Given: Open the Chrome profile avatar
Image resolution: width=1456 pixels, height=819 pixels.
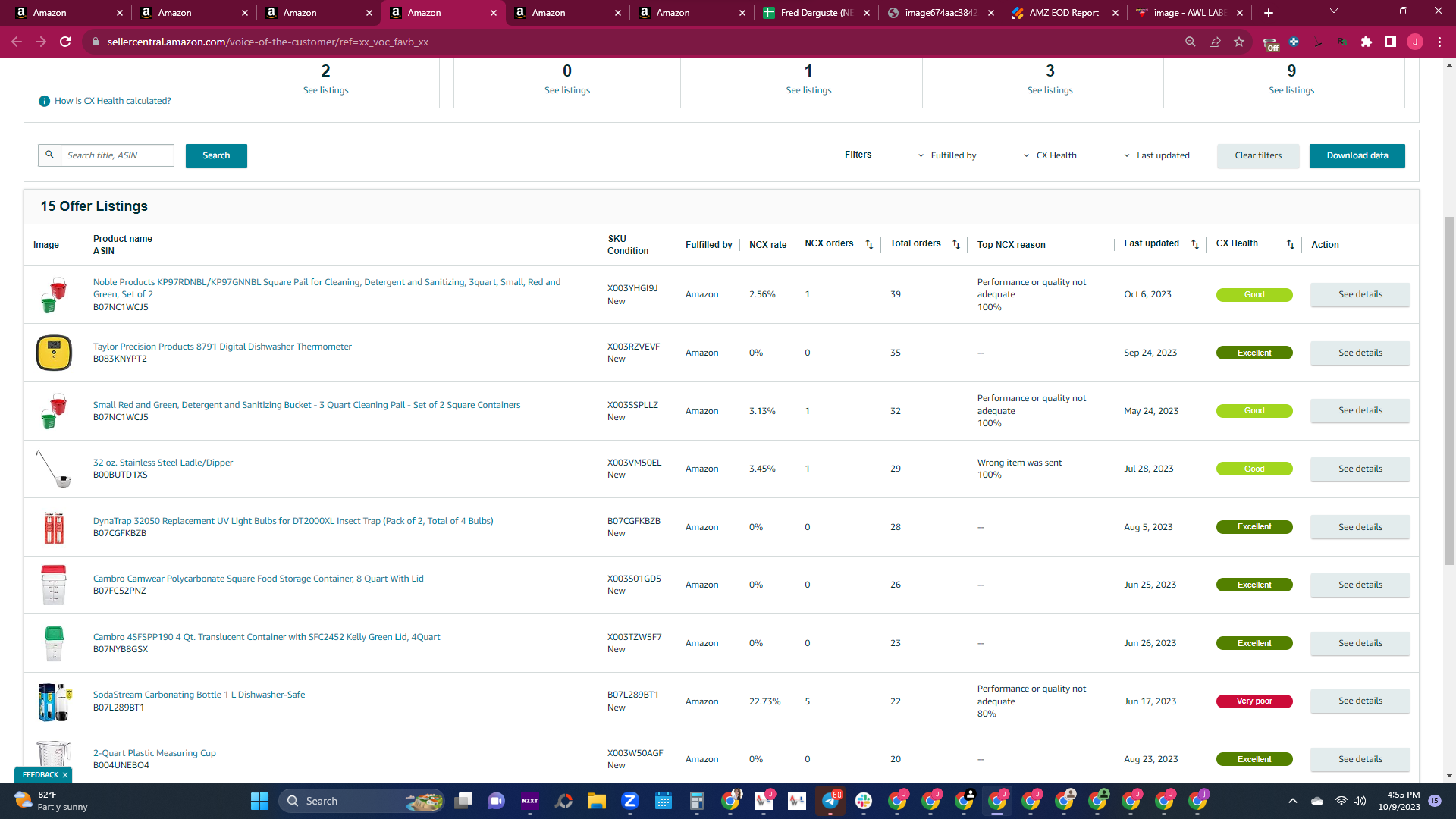Looking at the screenshot, I should tap(1415, 42).
